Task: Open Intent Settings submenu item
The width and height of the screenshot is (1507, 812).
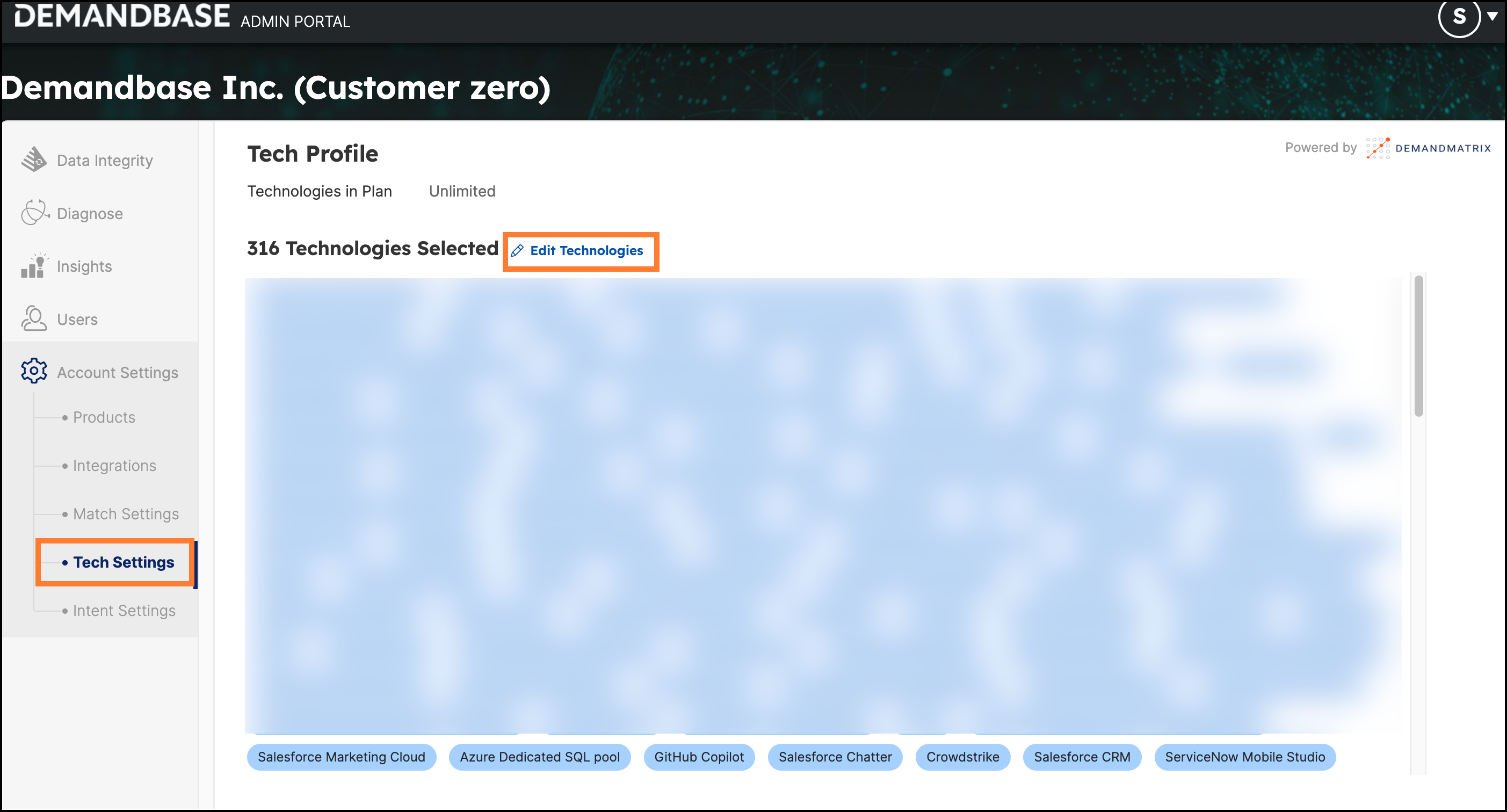Action: point(124,611)
